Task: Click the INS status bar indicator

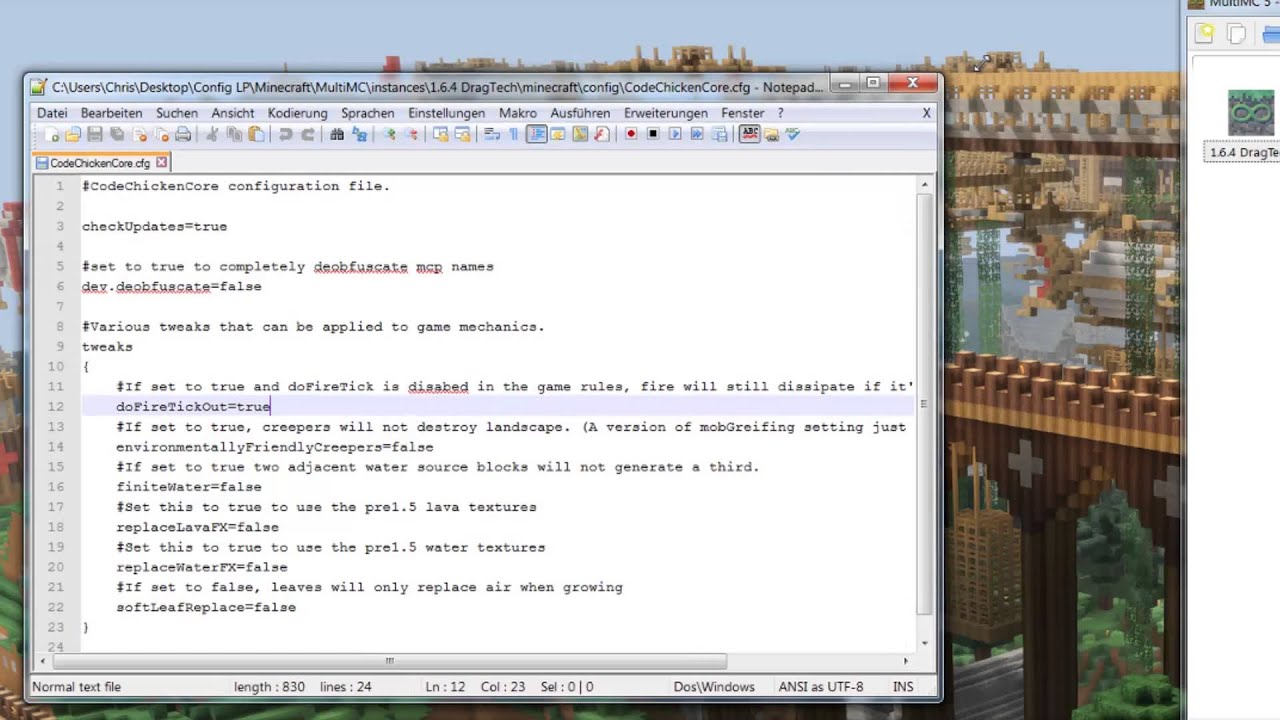Action: pyautogui.click(x=903, y=687)
